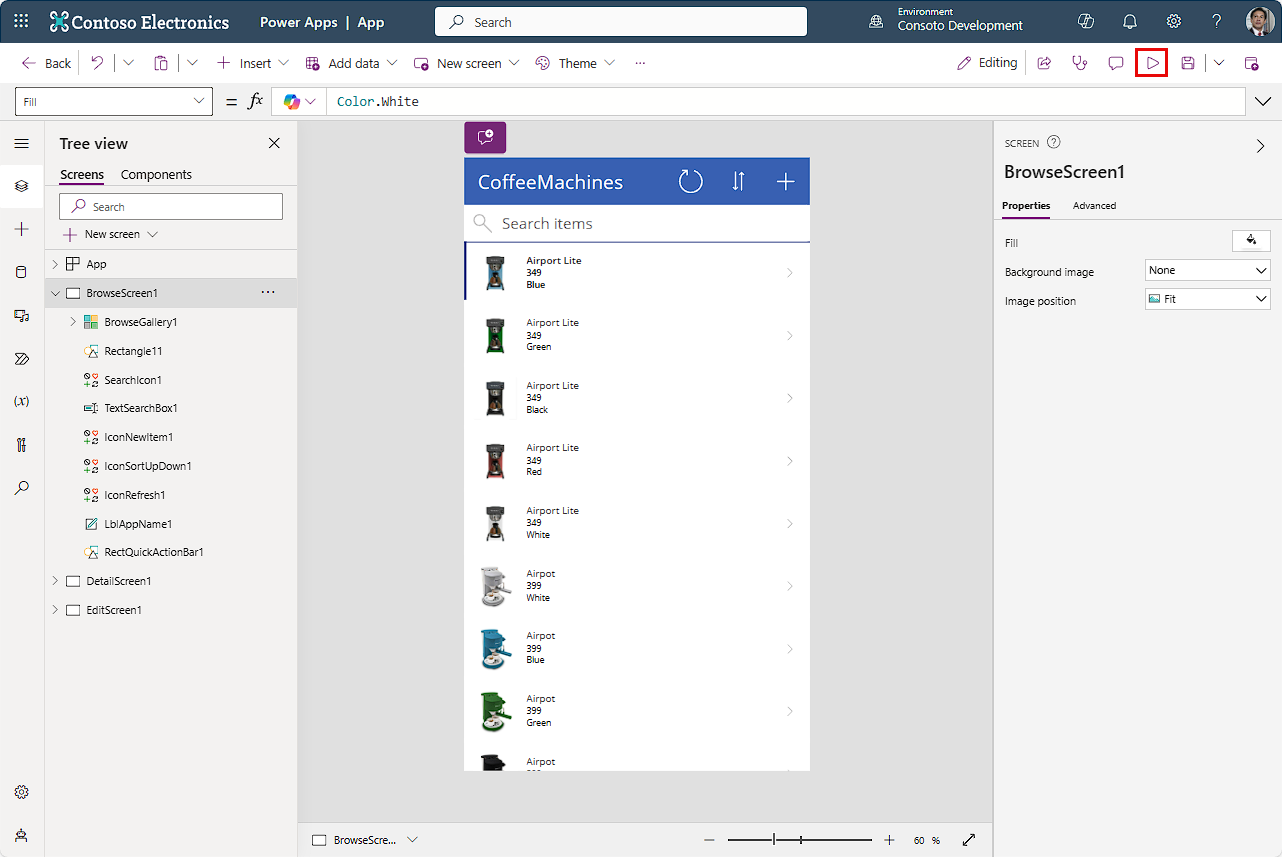Click the Copilot icon in the header

[x=1086, y=21]
